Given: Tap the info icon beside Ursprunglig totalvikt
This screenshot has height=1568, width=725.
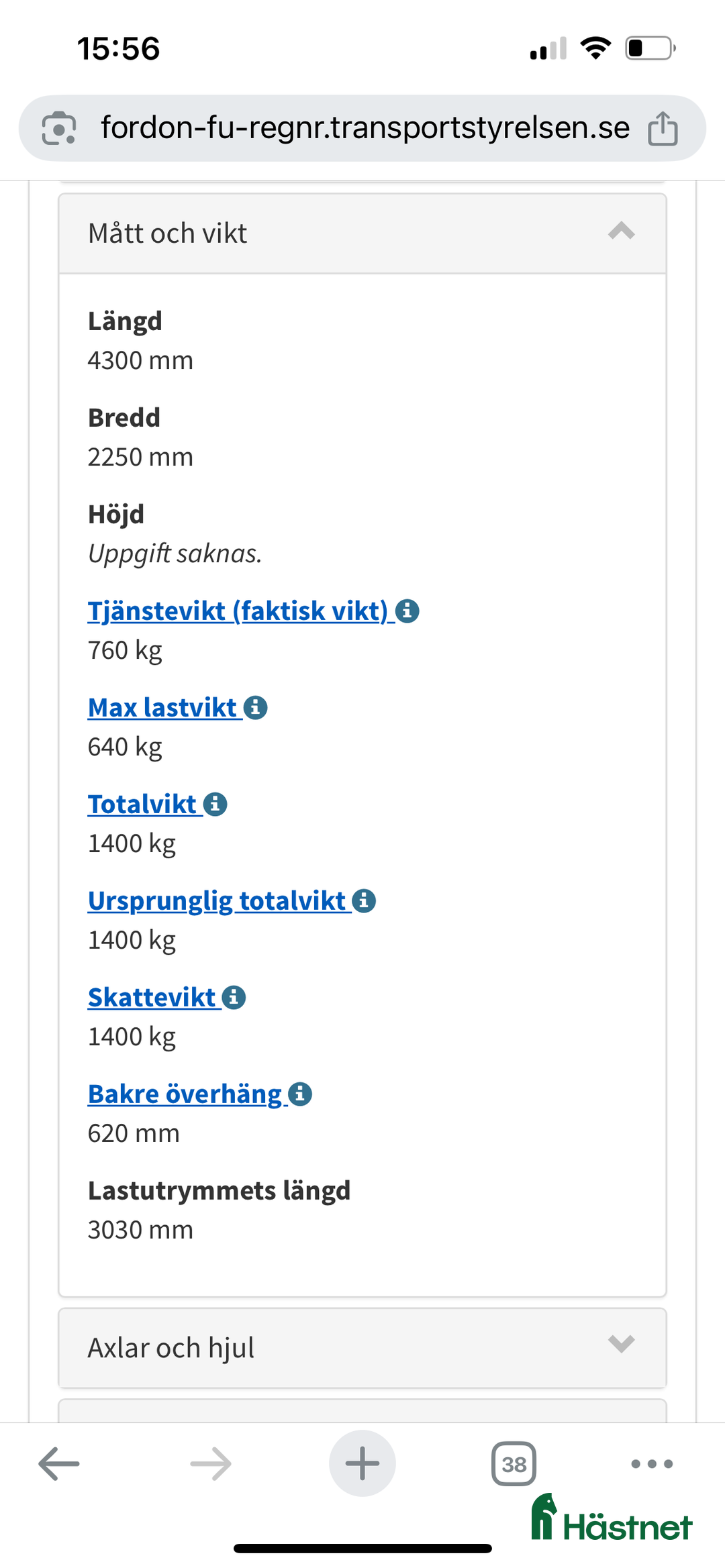Looking at the screenshot, I should click(x=365, y=900).
